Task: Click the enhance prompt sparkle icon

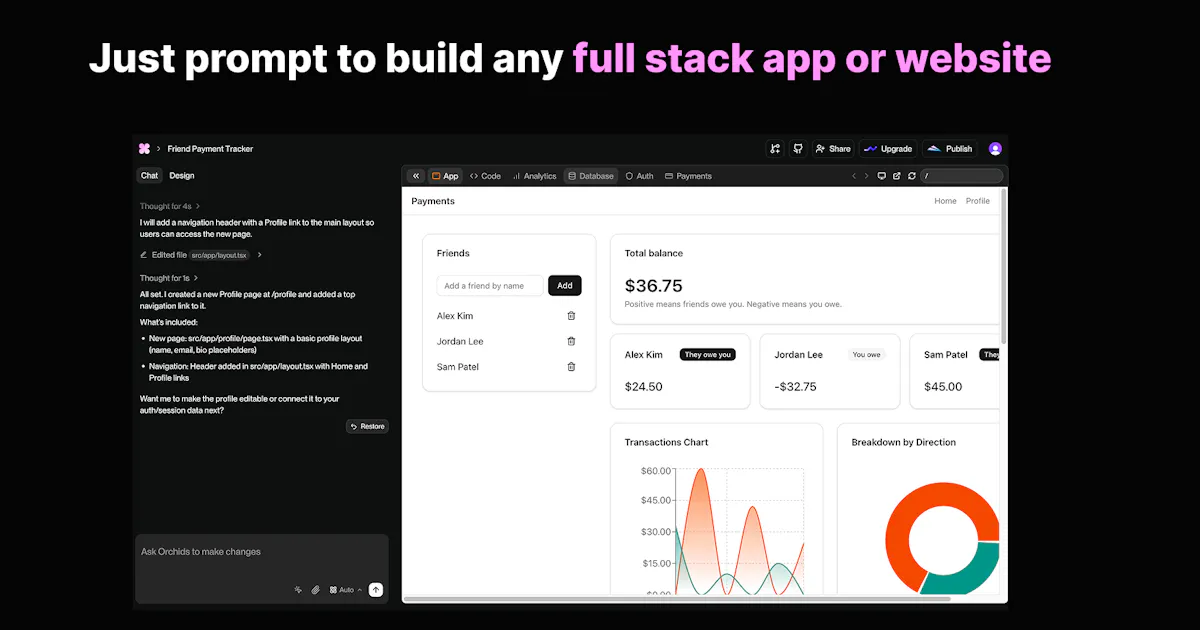Action: [298, 590]
